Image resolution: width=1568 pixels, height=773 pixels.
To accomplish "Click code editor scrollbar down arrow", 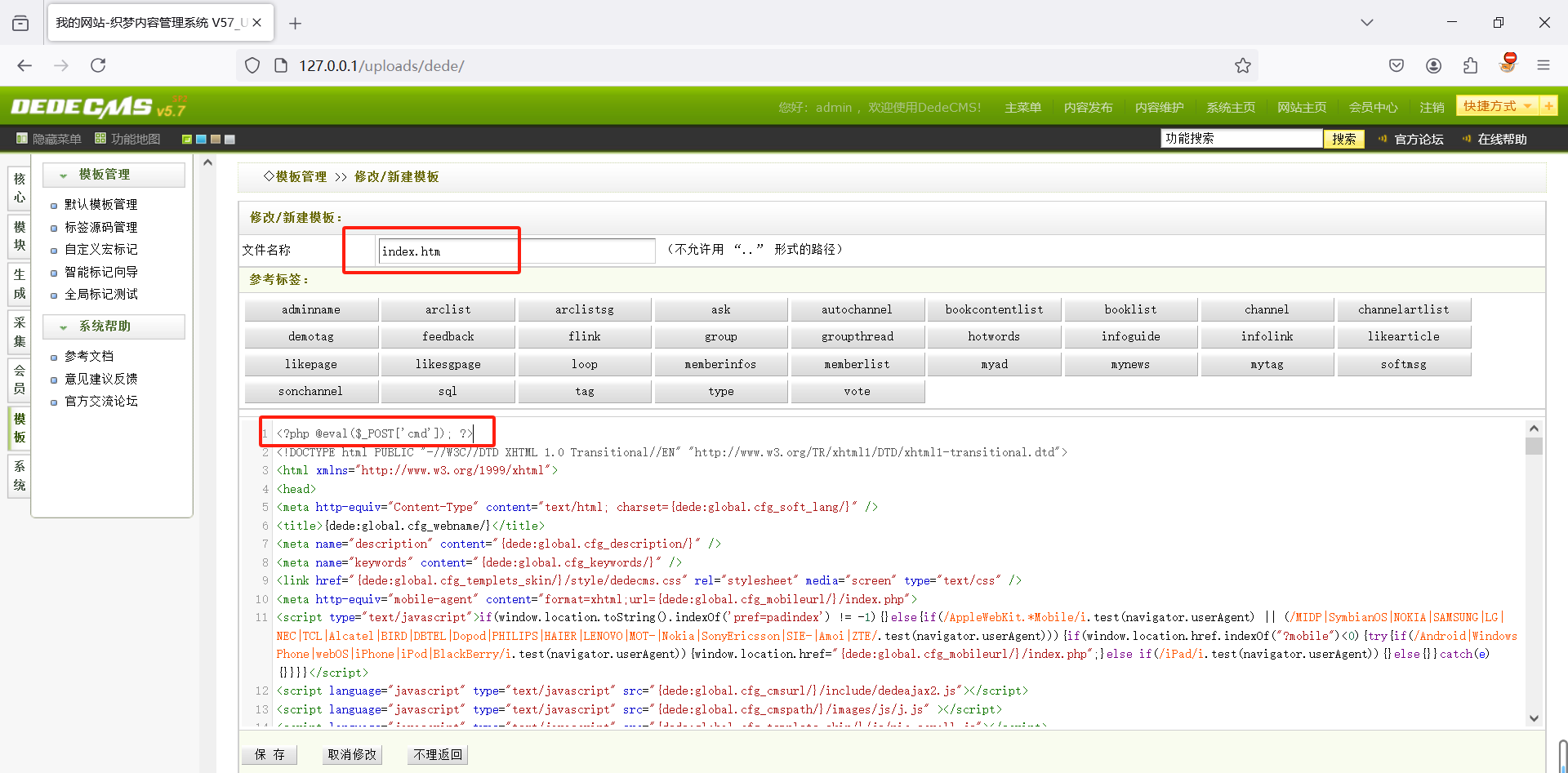I will point(1534,718).
